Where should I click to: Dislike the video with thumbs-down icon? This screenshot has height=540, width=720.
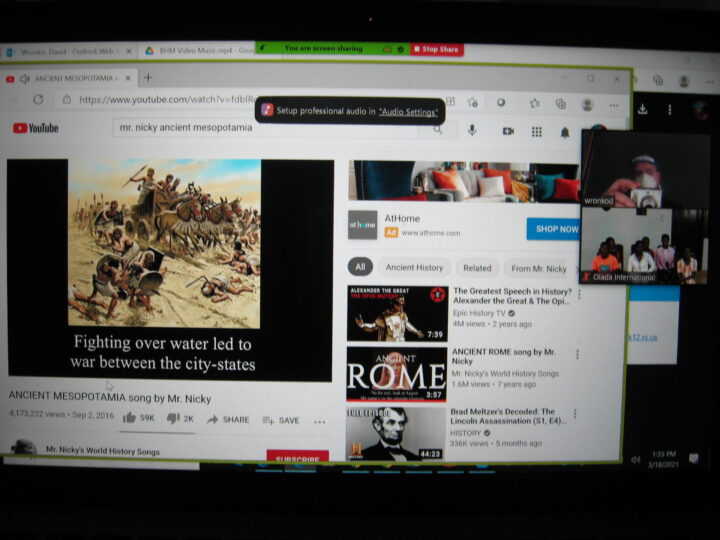pyautogui.click(x=173, y=419)
